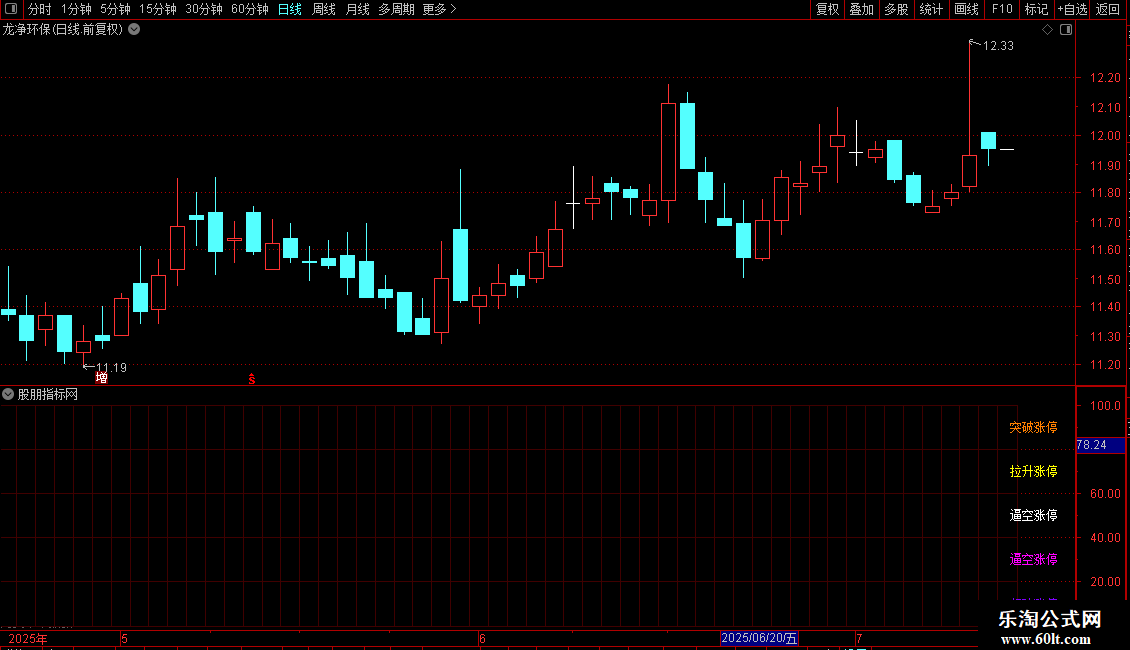Select the 日线 daily chart tab
Image resolution: width=1130 pixels, height=650 pixels.
[x=290, y=9]
